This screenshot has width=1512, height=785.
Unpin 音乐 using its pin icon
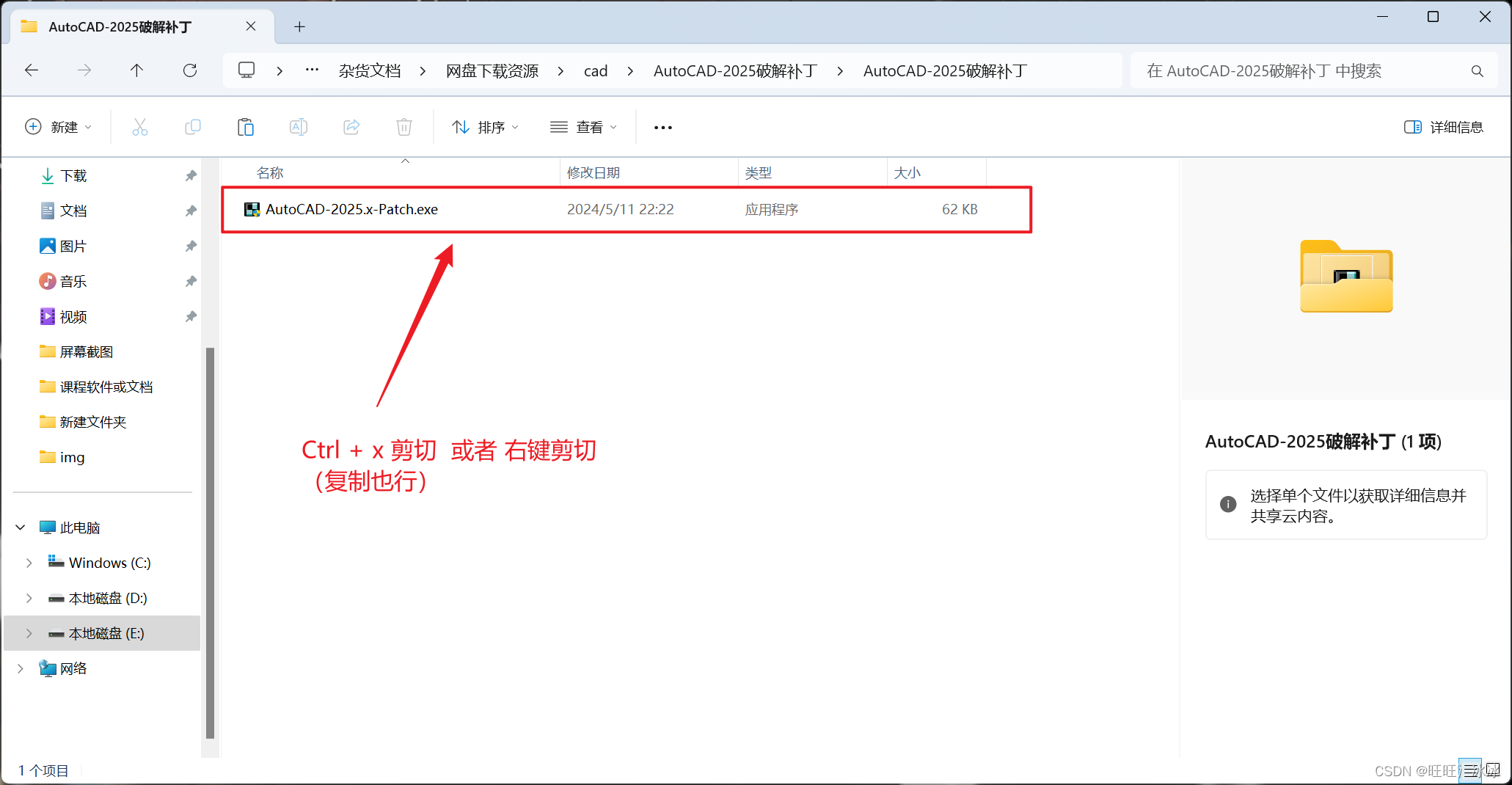191,282
